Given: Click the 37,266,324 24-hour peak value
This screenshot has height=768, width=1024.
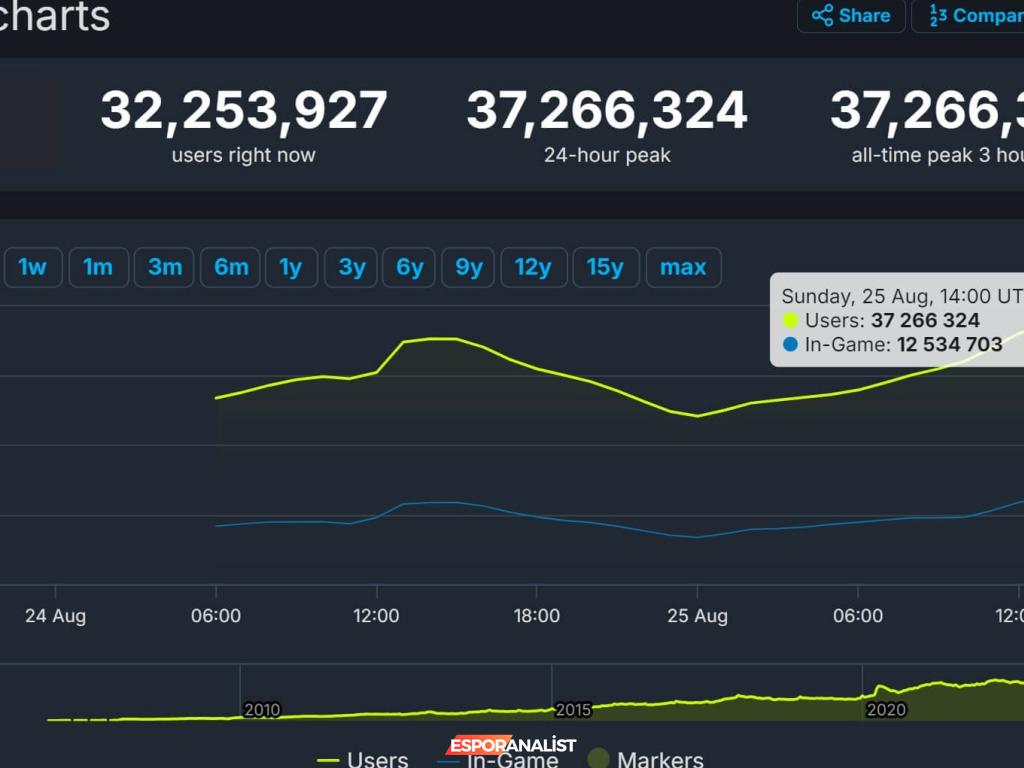Looking at the screenshot, I should tap(607, 110).
